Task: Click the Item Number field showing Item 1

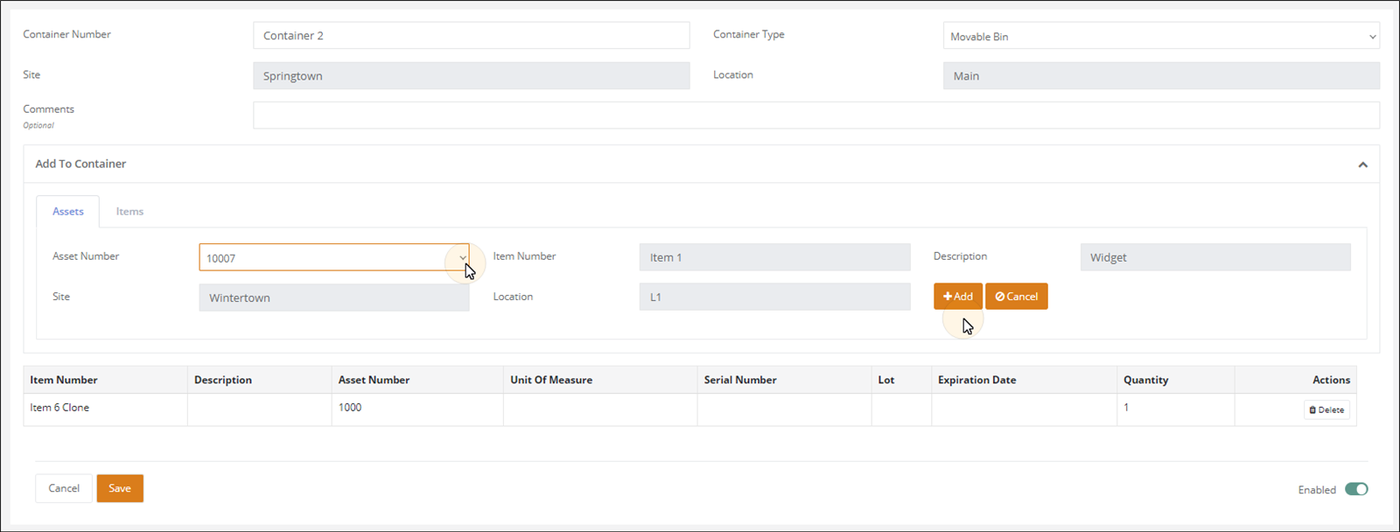Action: pyautogui.click(x=775, y=257)
